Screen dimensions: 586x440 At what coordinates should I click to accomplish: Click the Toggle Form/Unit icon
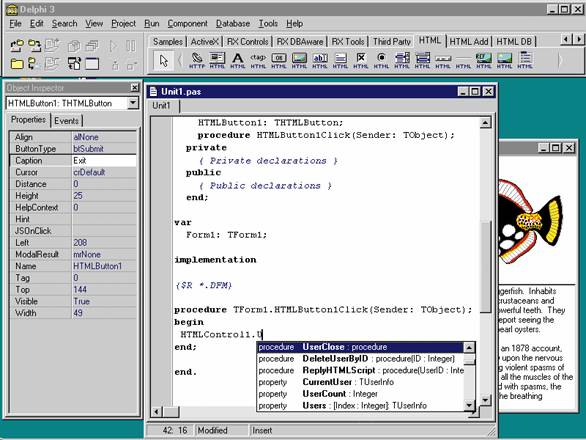[74, 64]
